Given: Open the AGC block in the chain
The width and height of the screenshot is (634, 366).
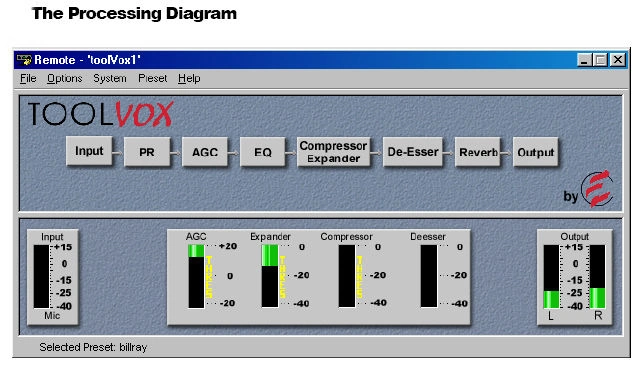Looking at the screenshot, I should pos(205,152).
